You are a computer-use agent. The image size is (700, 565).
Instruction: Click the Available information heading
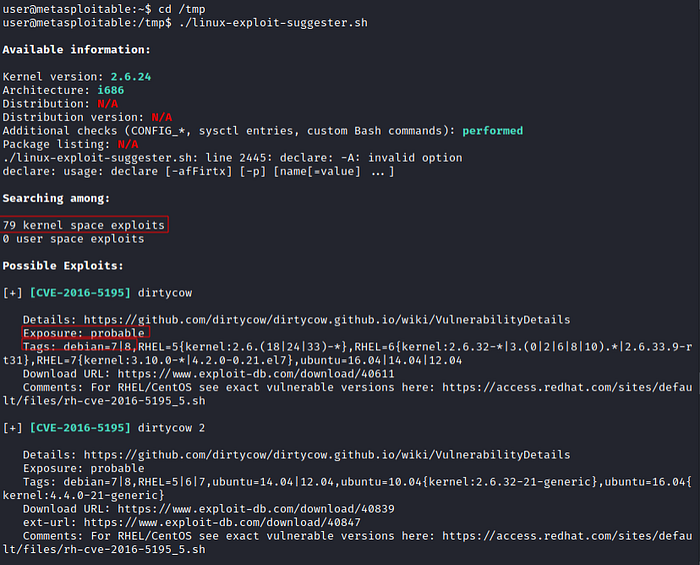point(76,50)
